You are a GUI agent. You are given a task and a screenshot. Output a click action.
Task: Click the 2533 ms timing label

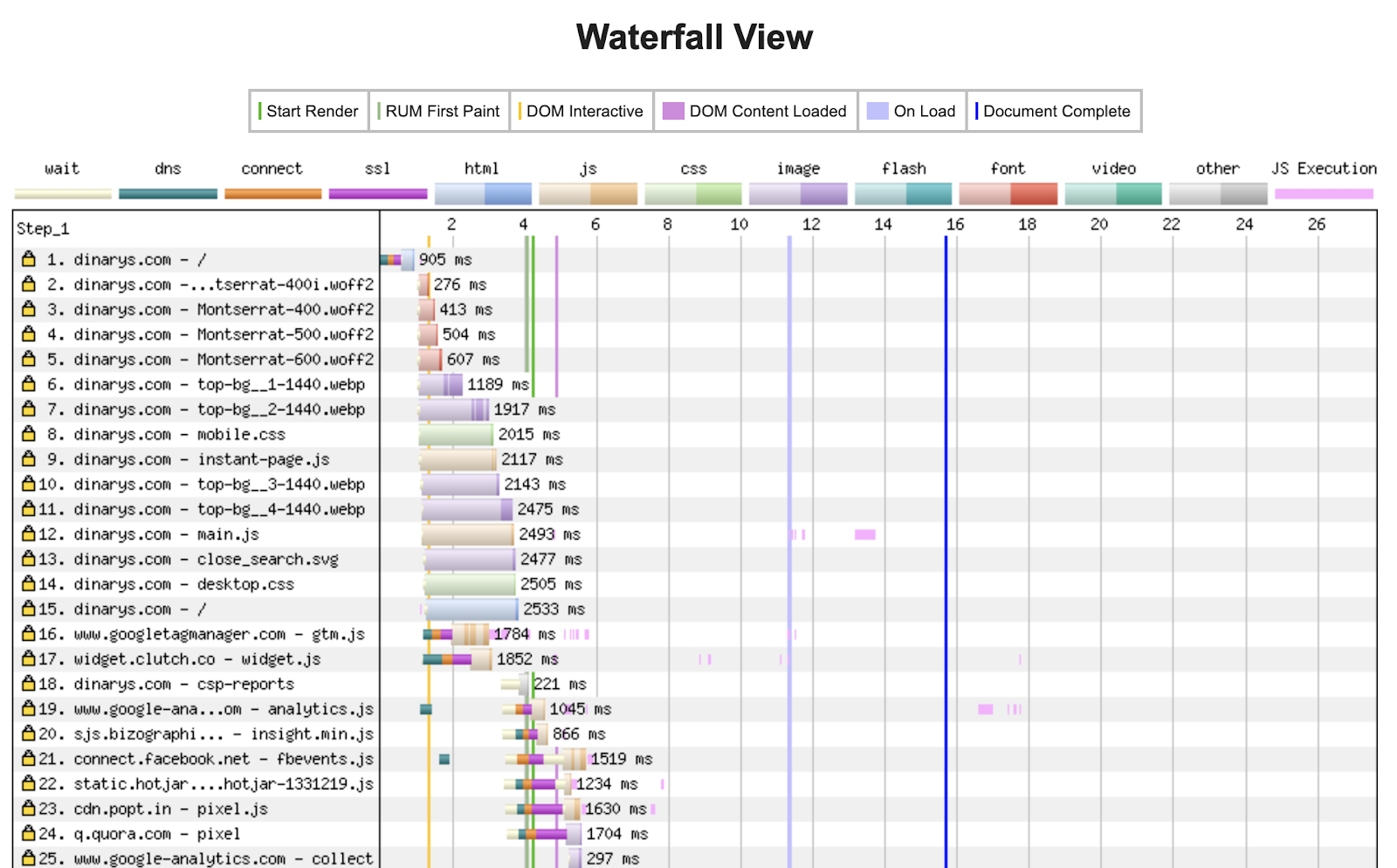[554, 609]
